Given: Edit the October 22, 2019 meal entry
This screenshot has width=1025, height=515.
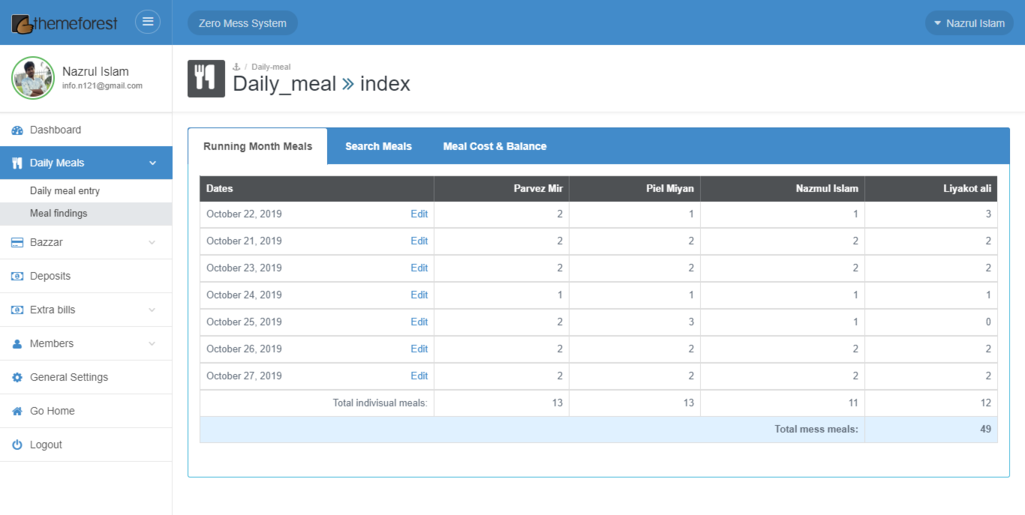Looking at the screenshot, I should [419, 214].
